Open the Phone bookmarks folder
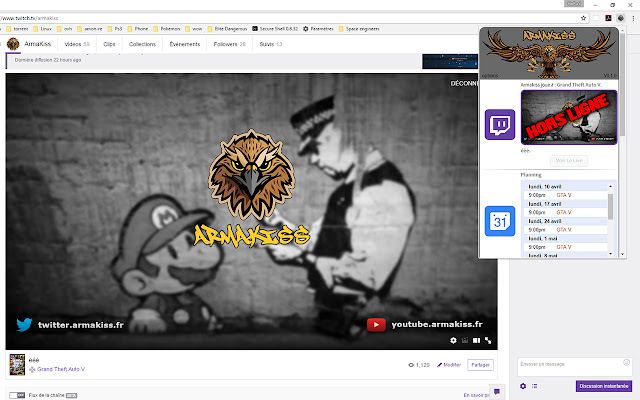Viewport: 640px width, 400px height. click(x=138, y=29)
